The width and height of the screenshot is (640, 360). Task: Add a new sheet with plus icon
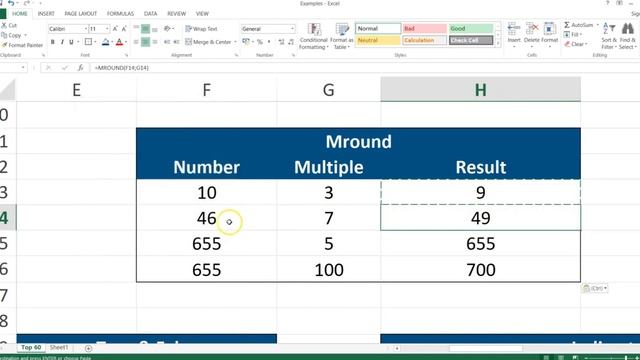click(89, 348)
